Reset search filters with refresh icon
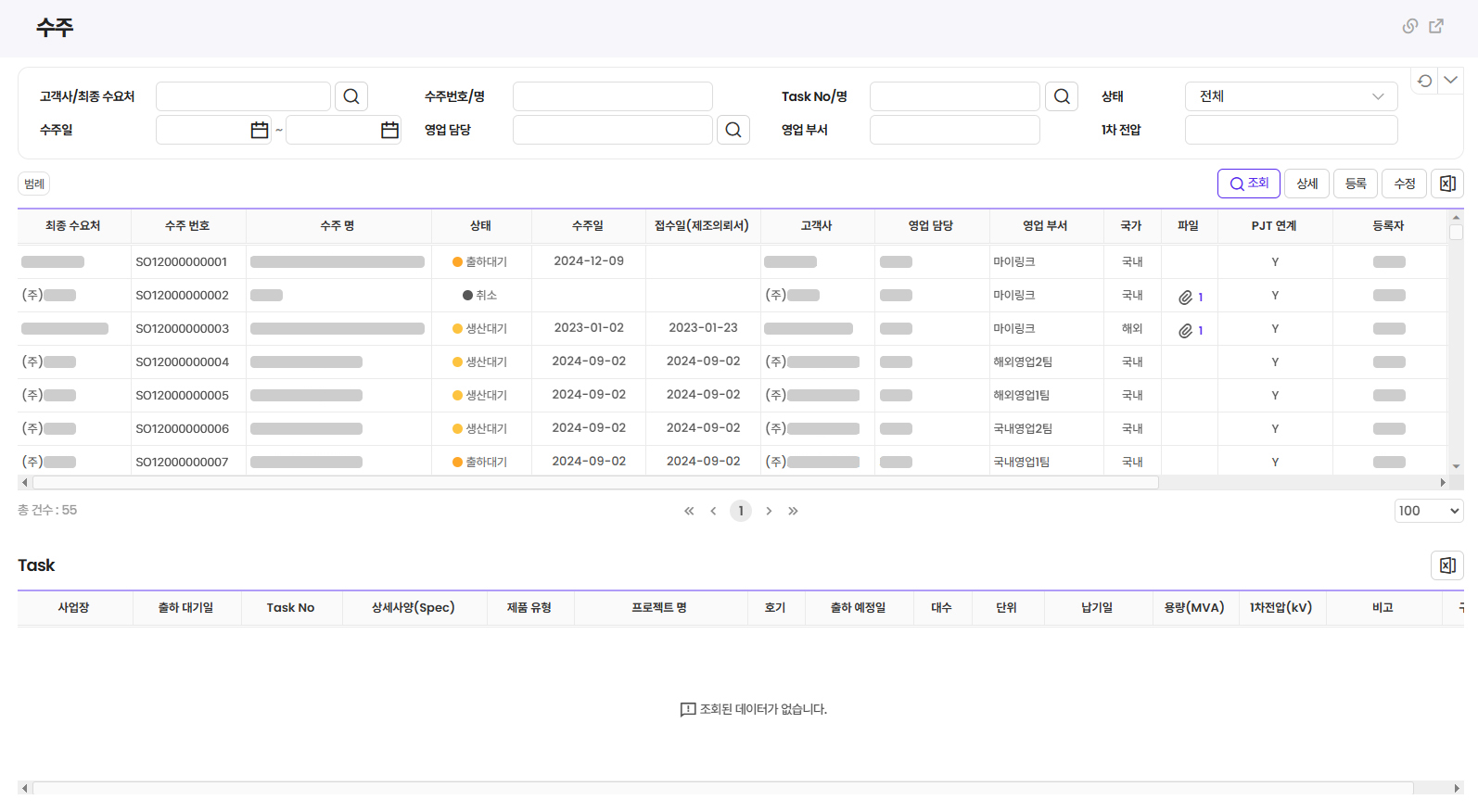The width and height of the screenshot is (1478, 812). tap(1424, 81)
